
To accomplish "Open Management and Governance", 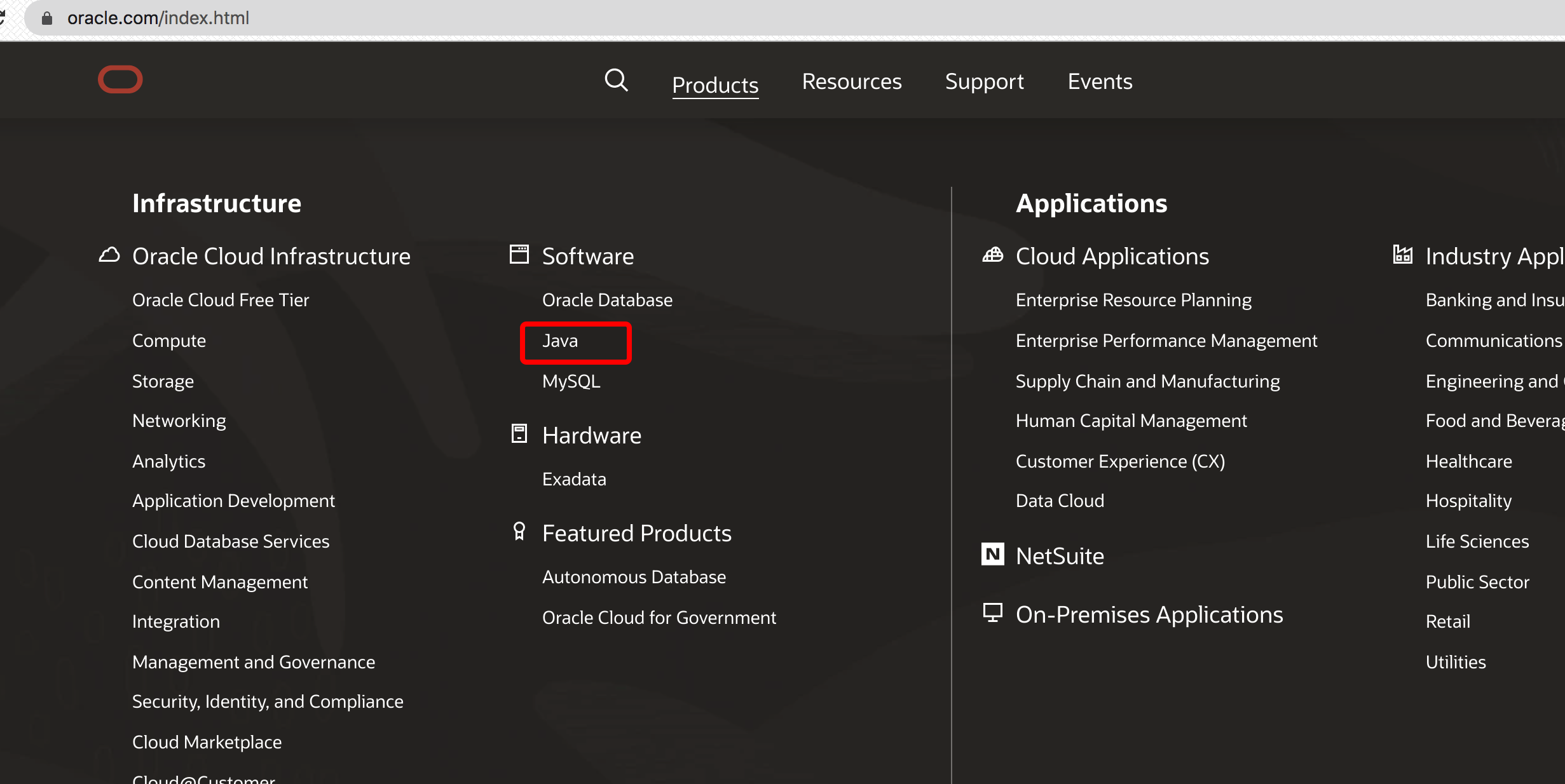I will pyautogui.click(x=254, y=662).
